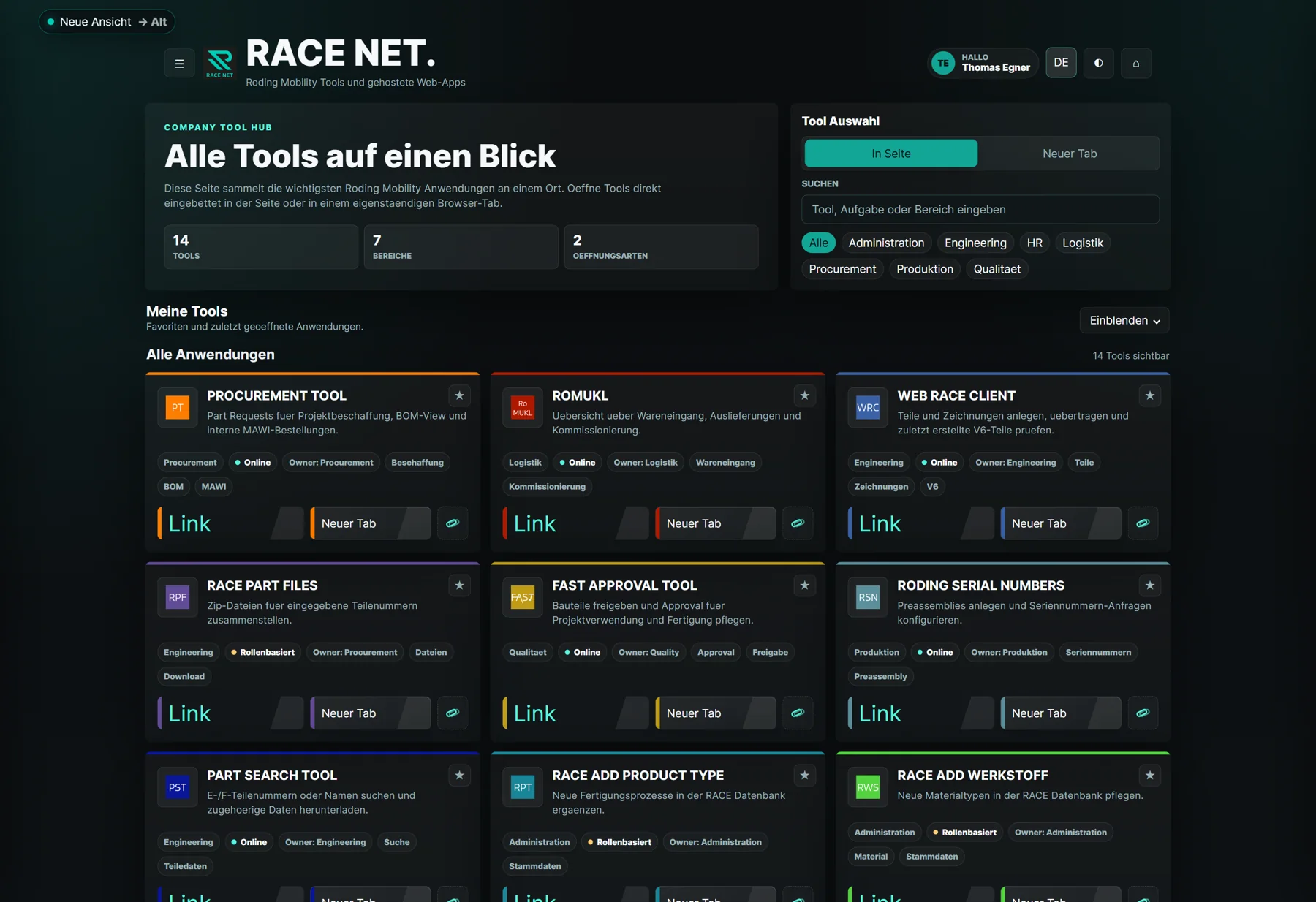Screen dimensions: 1316x902
Task: Favorite the Part Search Tool
Action: pyautogui.click(x=459, y=776)
